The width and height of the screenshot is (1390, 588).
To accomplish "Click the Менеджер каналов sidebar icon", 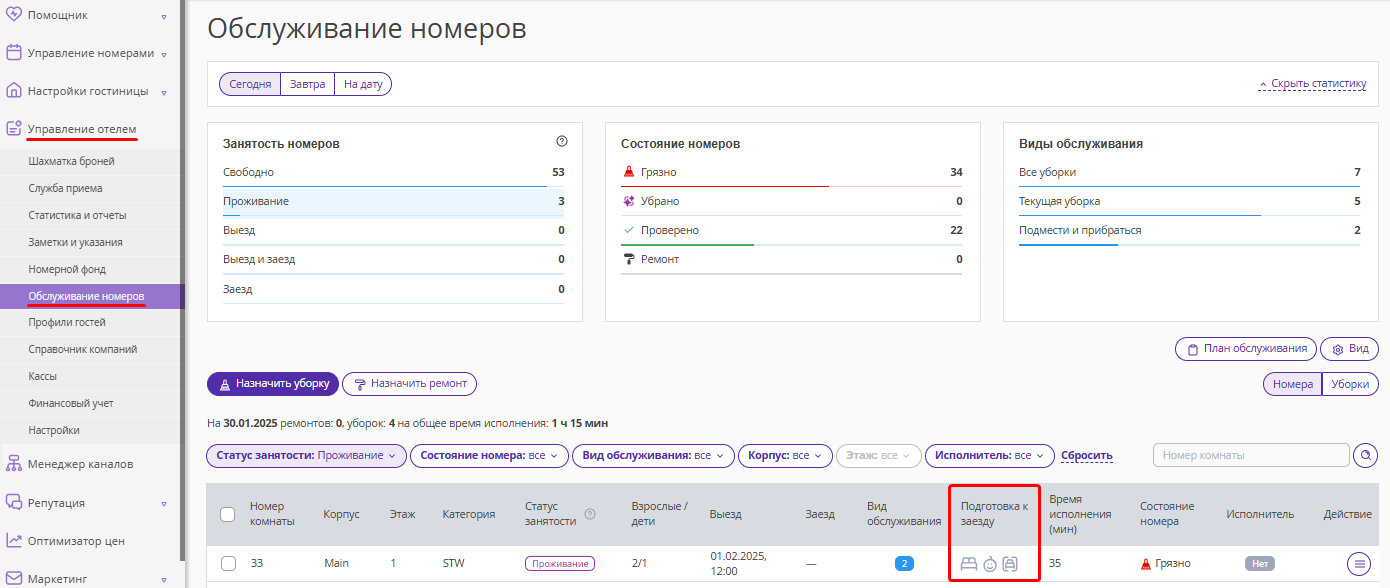I will [14, 463].
